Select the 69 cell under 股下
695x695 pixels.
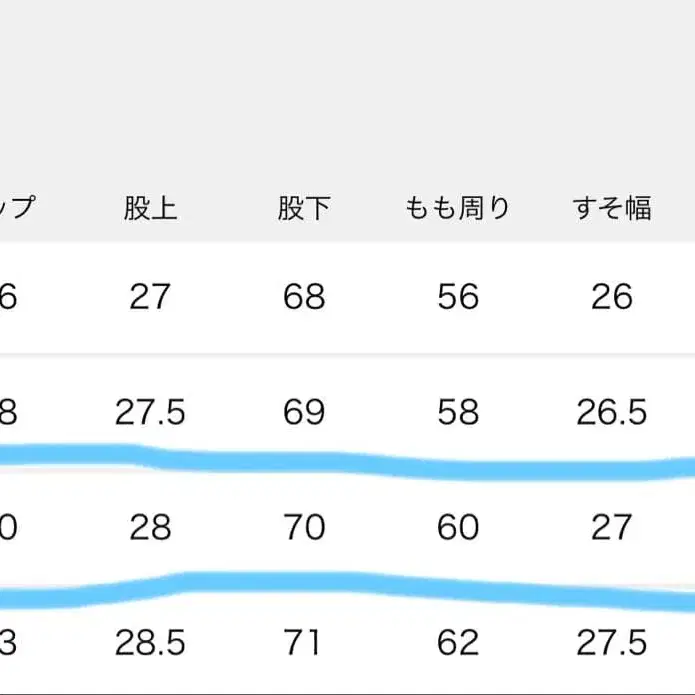tap(304, 412)
